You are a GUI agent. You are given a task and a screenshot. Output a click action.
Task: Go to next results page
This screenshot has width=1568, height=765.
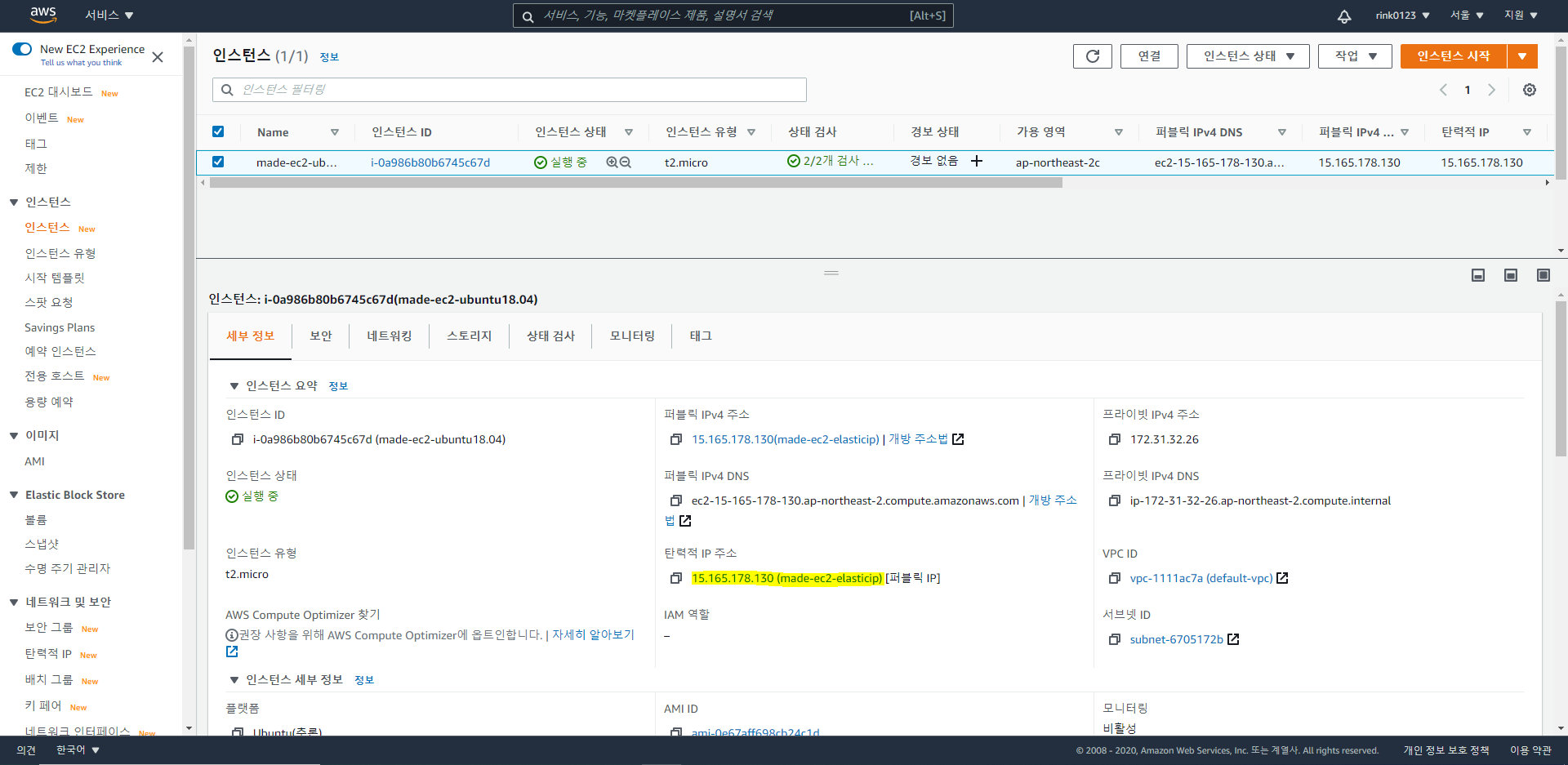pos(1491,90)
